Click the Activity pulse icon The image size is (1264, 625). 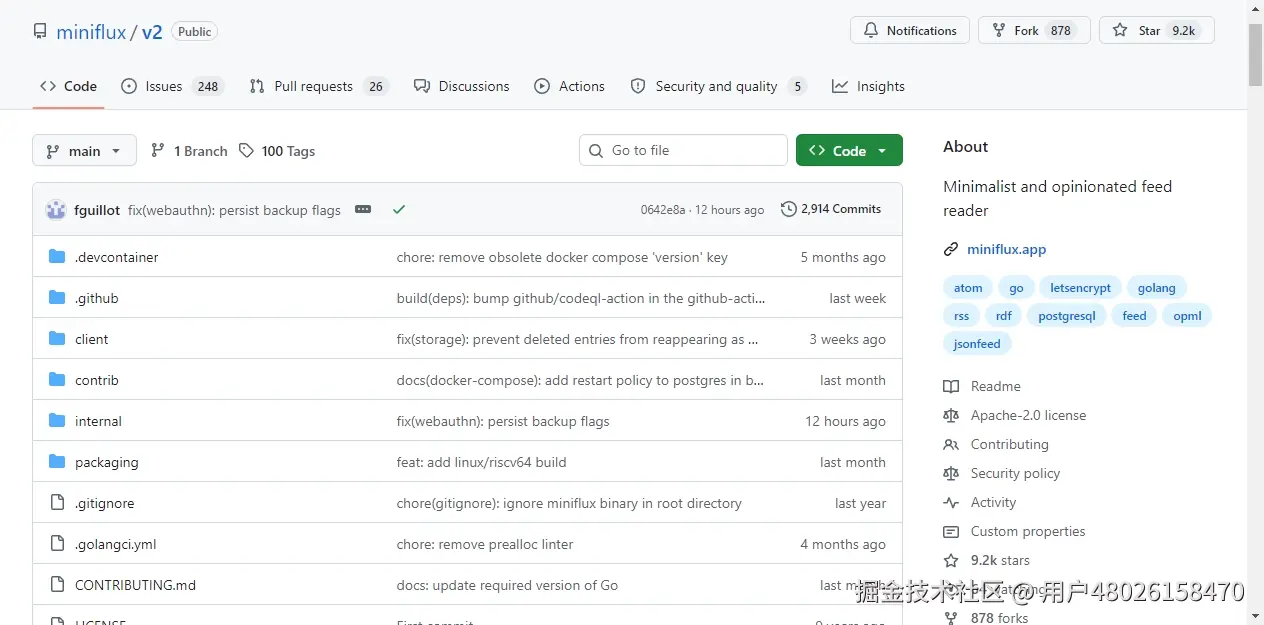point(951,502)
